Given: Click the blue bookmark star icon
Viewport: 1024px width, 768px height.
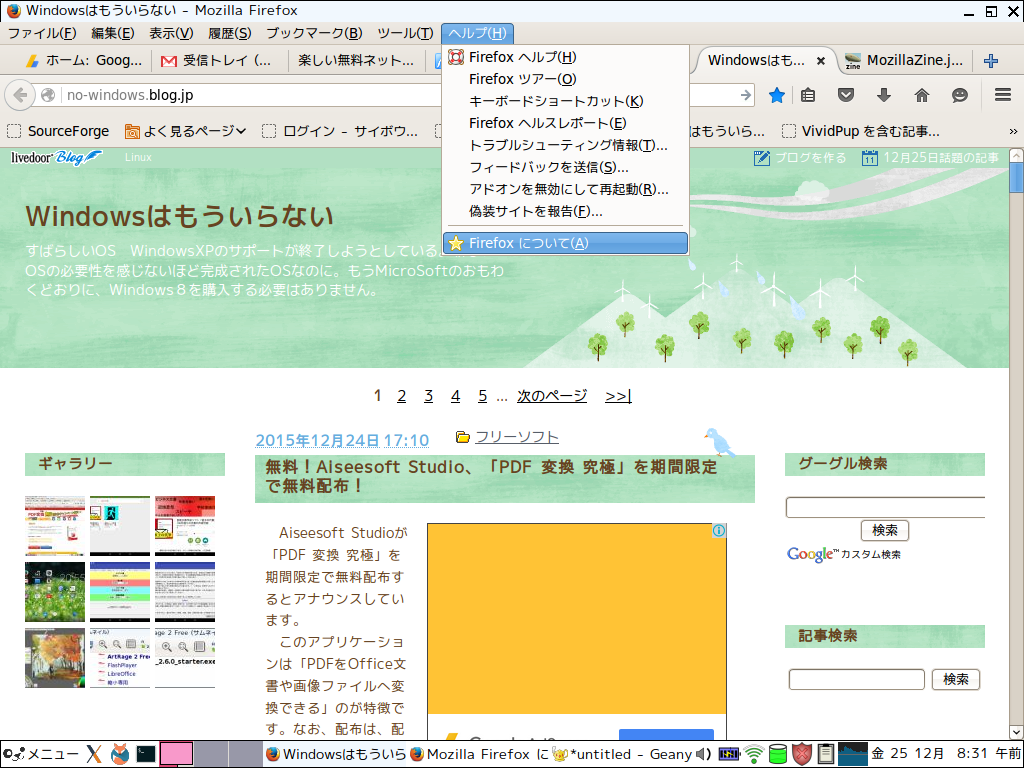Looking at the screenshot, I should click(x=776, y=95).
